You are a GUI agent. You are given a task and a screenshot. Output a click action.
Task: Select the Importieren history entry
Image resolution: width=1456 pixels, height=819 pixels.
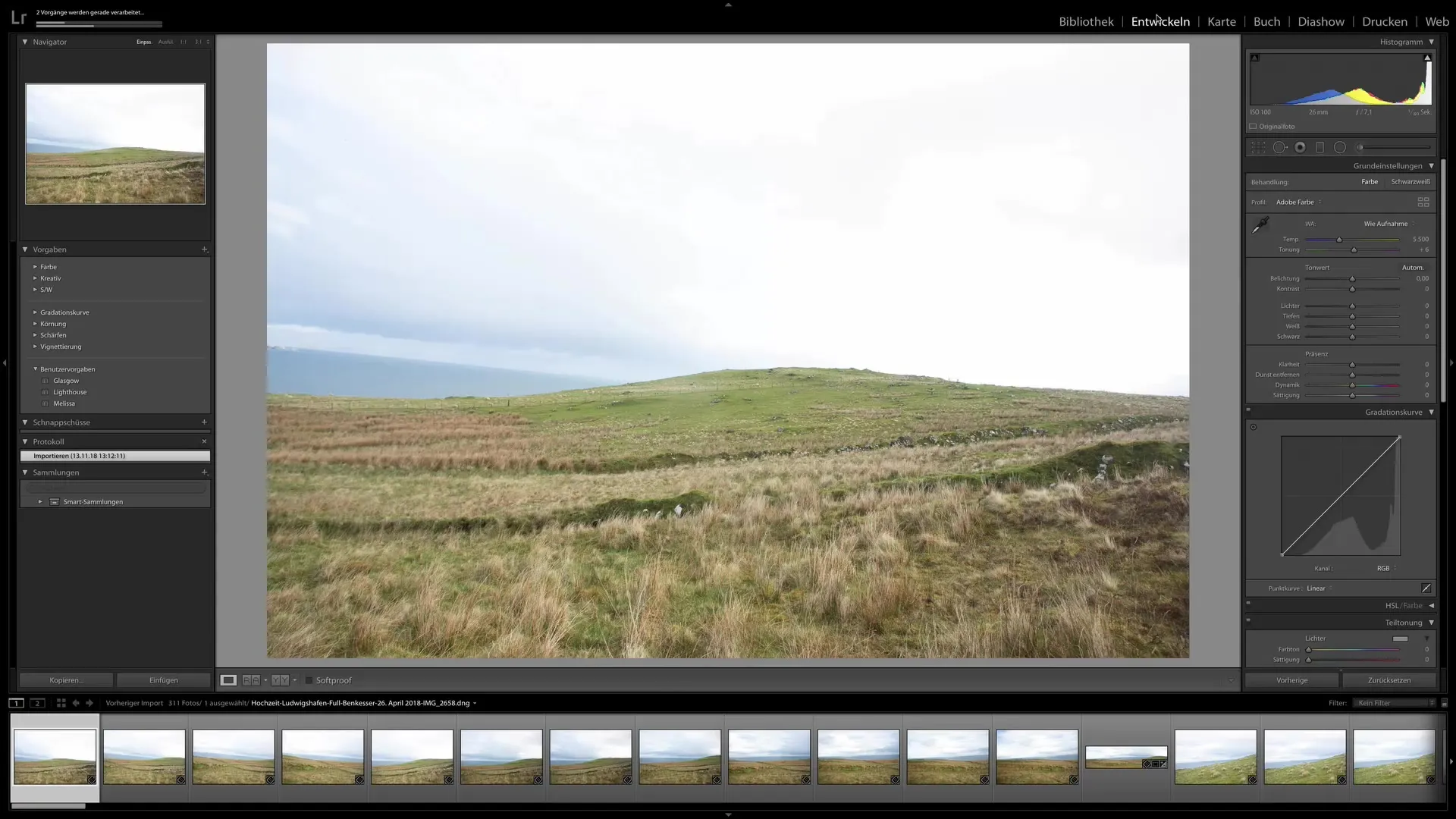coord(115,456)
